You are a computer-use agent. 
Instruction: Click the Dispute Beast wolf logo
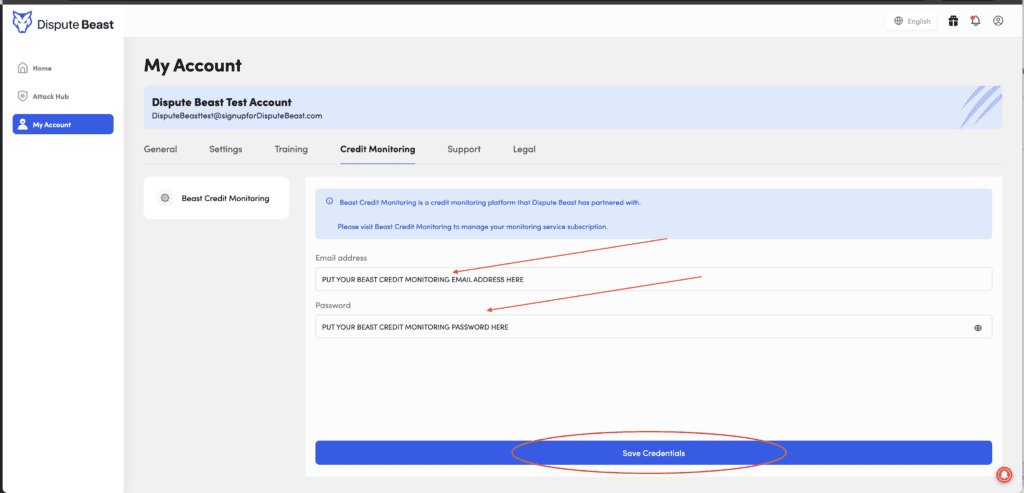pyautogui.click(x=22, y=20)
